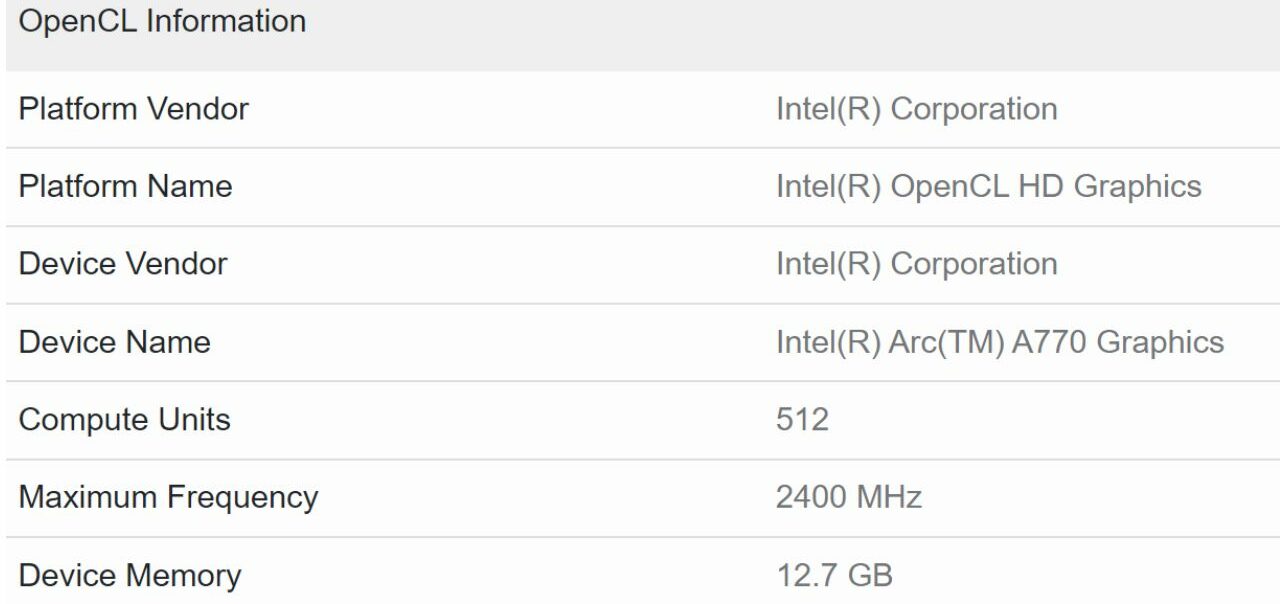Viewport: 1280px width, 604px height.
Task: Select the Device Name label
Action: tap(115, 342)
